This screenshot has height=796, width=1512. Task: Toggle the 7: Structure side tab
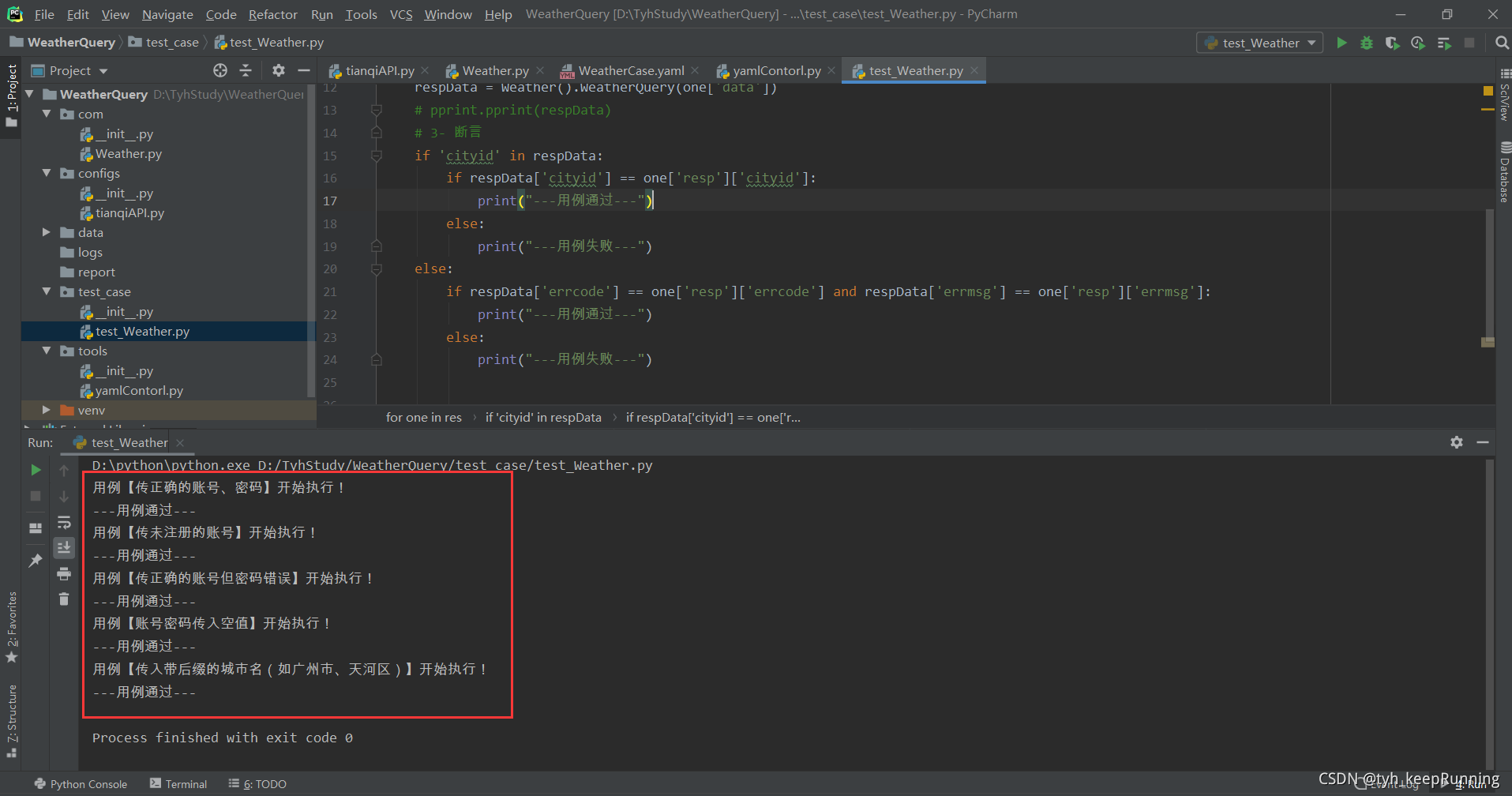pyautogui.click(x=11, y=722)
